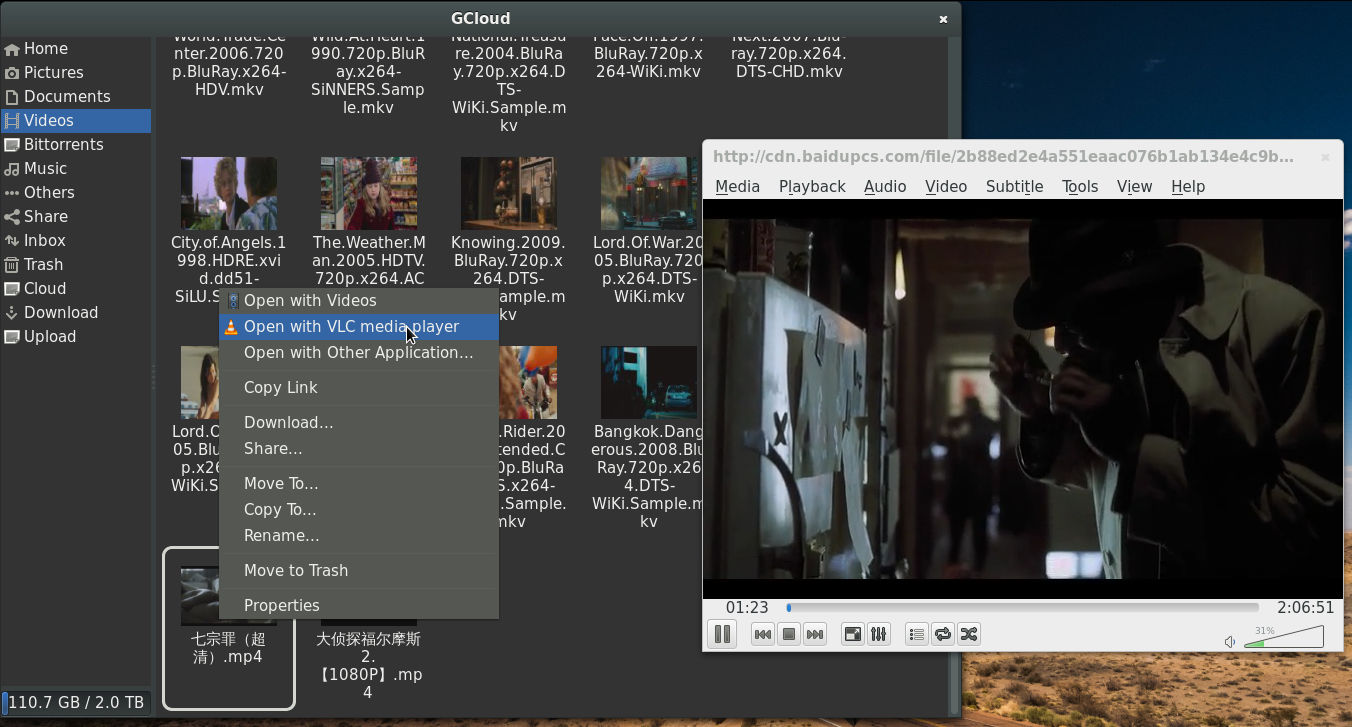
Task: Select Videos category in sidebar
Action: (76, 120)
